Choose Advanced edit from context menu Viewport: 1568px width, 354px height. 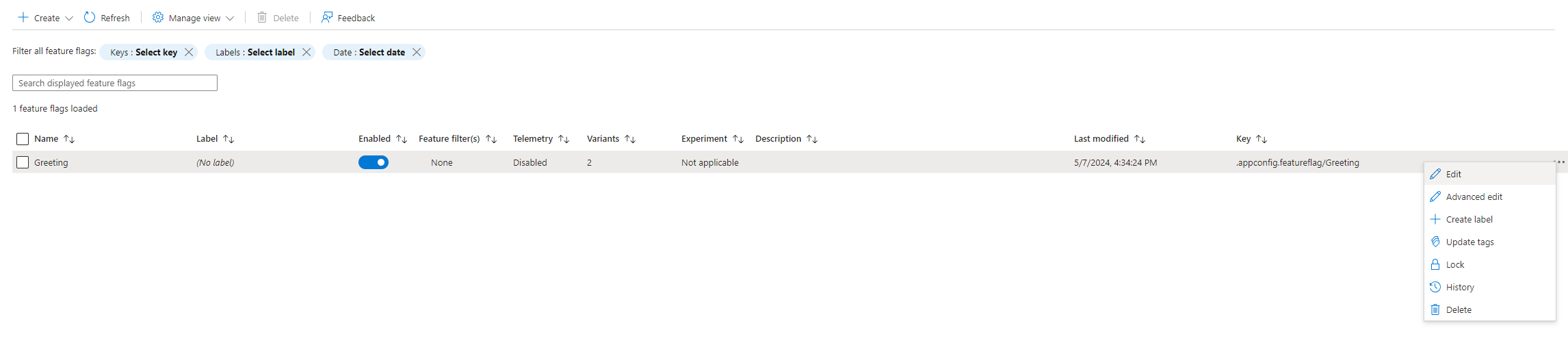(1474, 197)
